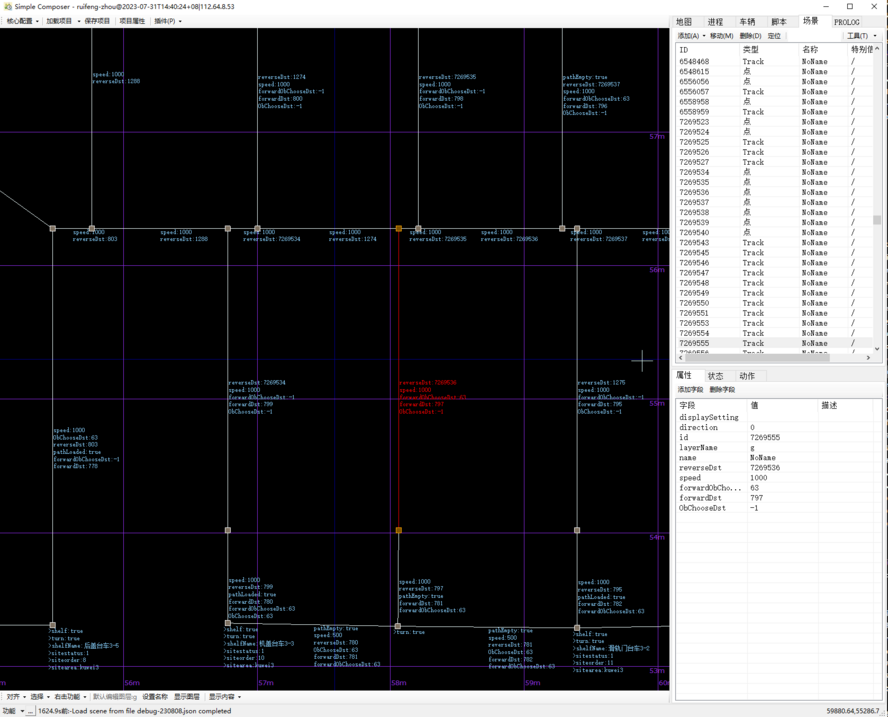Open the 状态 tab in the properties panel
This screenshot has width=888, height=717.
tap(715, 376)
